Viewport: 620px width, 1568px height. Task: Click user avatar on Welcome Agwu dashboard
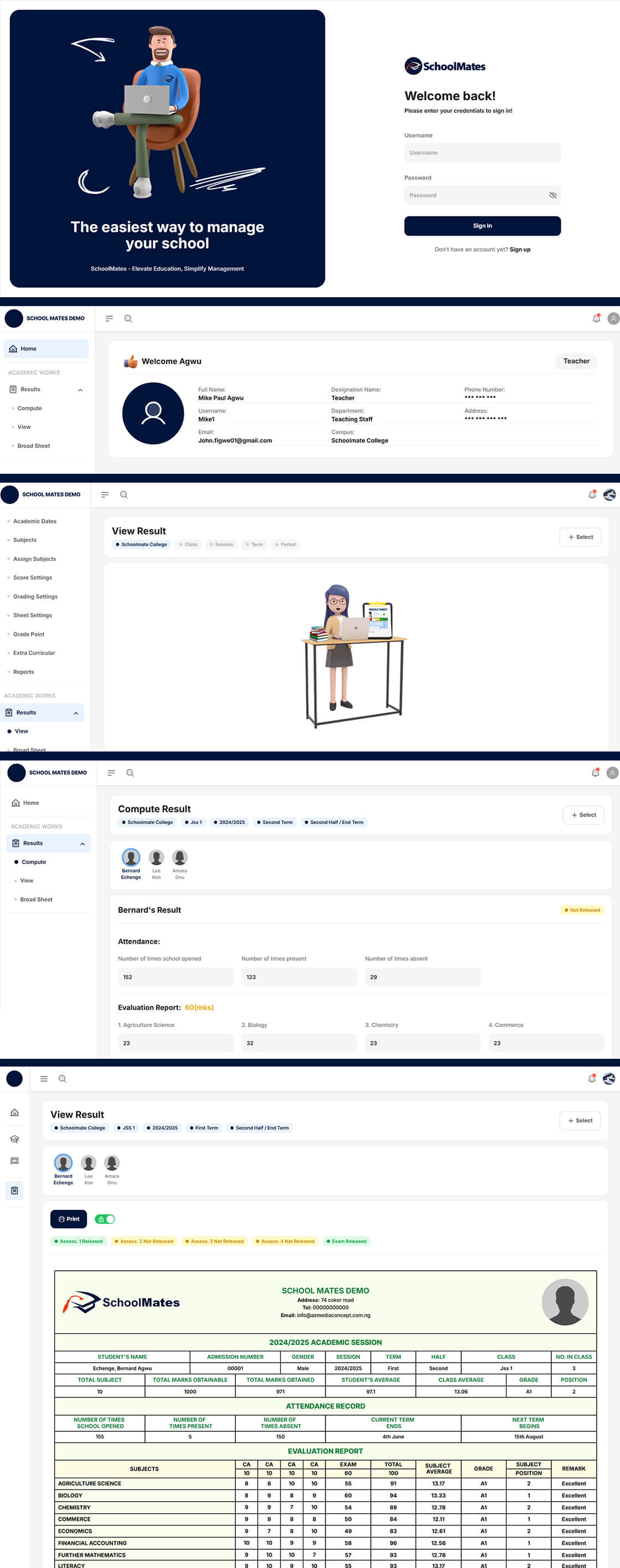613,318
